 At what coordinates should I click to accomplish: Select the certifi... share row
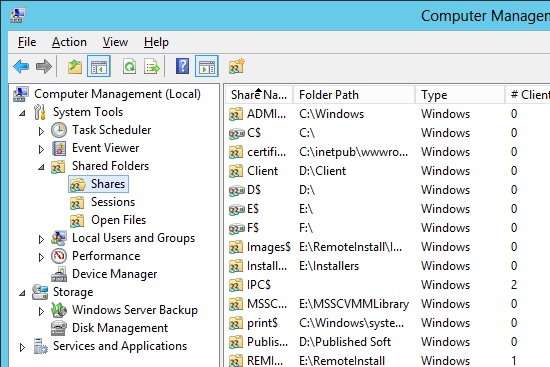[388, 152]
